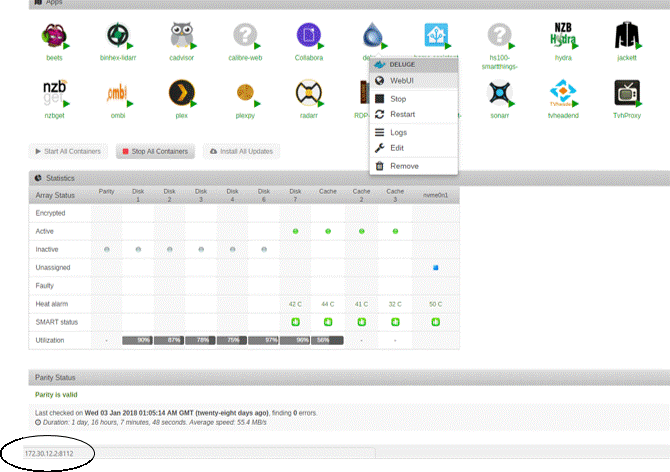
Task: Open the plex chevron icon
Action: click(182, 93)
